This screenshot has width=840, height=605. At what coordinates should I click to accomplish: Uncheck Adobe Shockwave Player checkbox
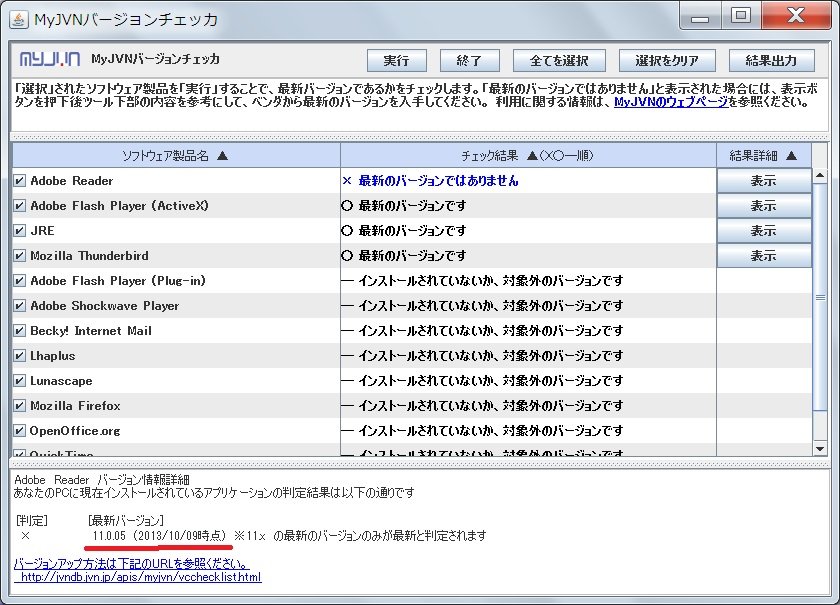click(x=19, y=305)
